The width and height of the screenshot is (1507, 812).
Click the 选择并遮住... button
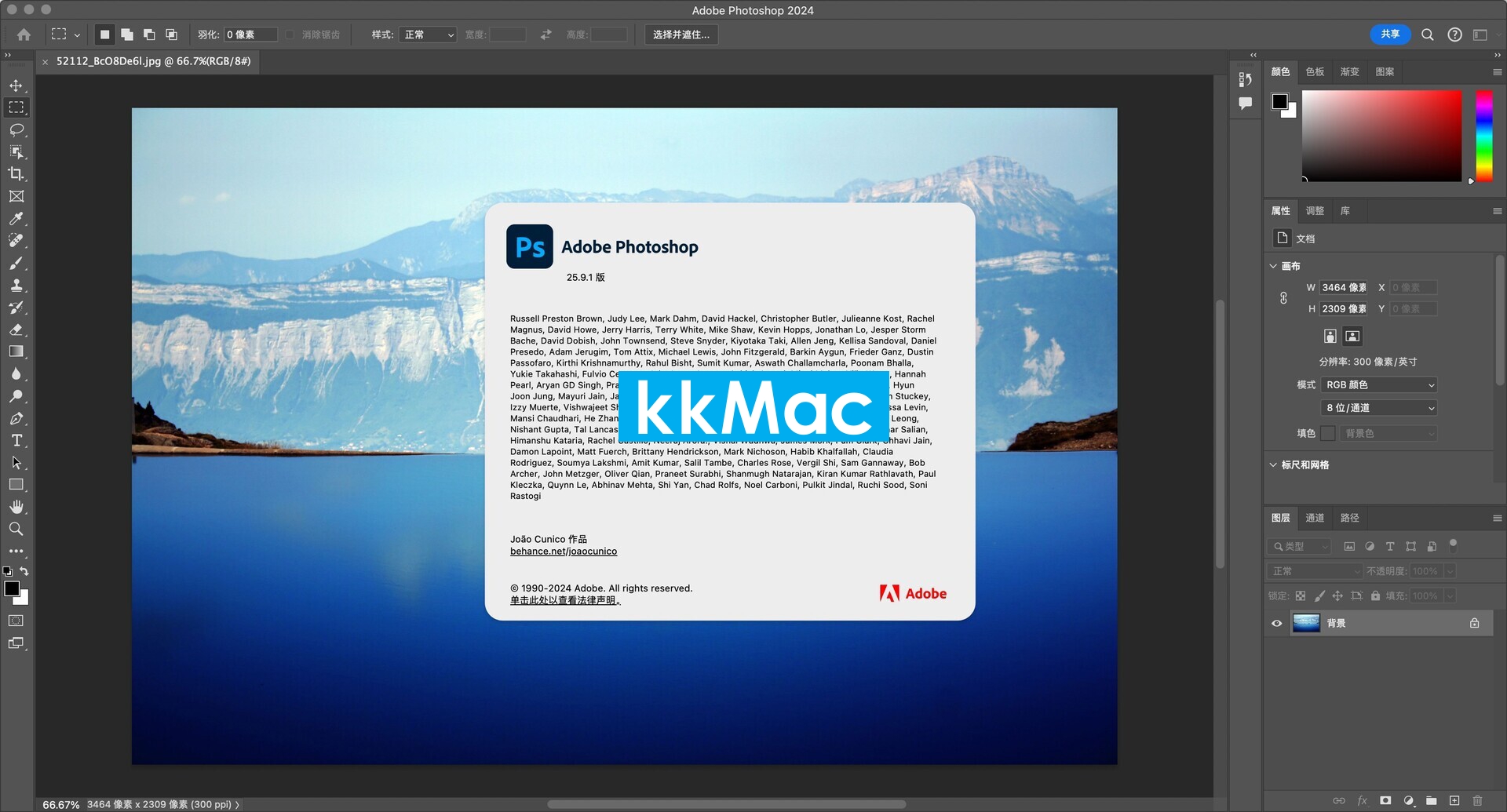pos(681,35)
